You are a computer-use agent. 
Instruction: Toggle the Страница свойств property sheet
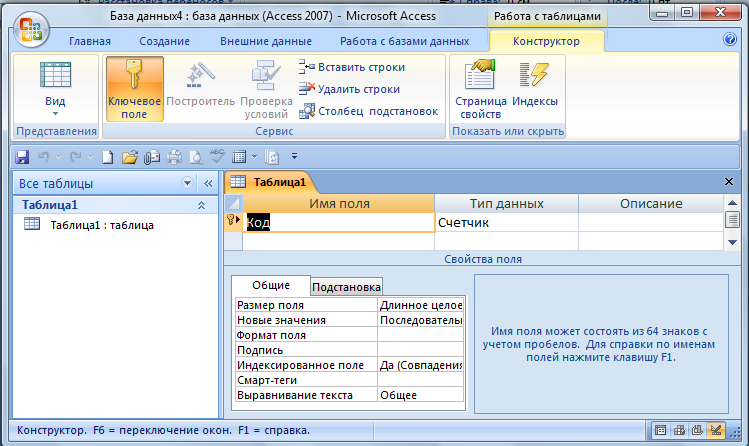480,89
